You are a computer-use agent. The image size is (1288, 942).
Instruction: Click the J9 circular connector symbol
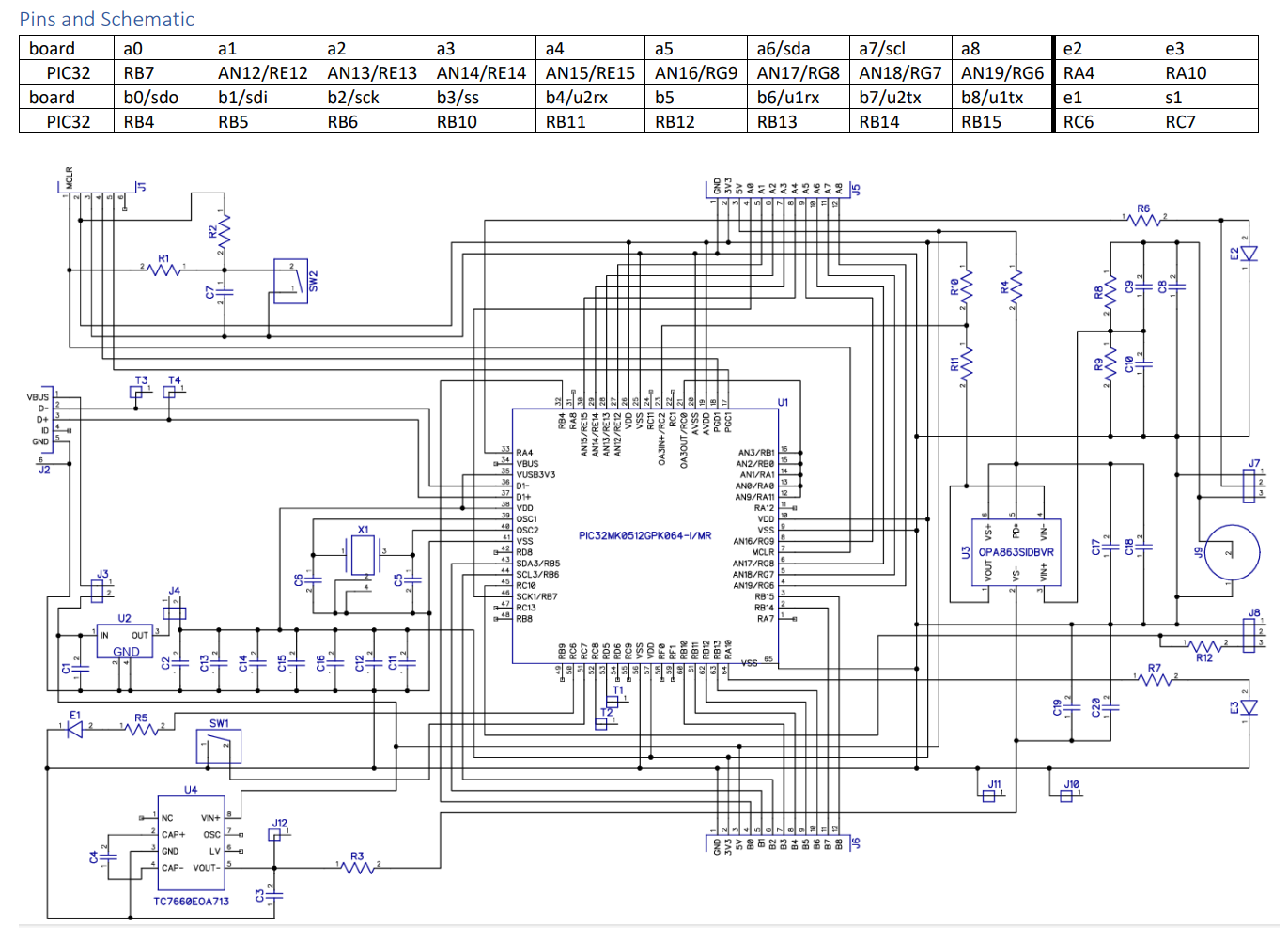coord(1232,553)
